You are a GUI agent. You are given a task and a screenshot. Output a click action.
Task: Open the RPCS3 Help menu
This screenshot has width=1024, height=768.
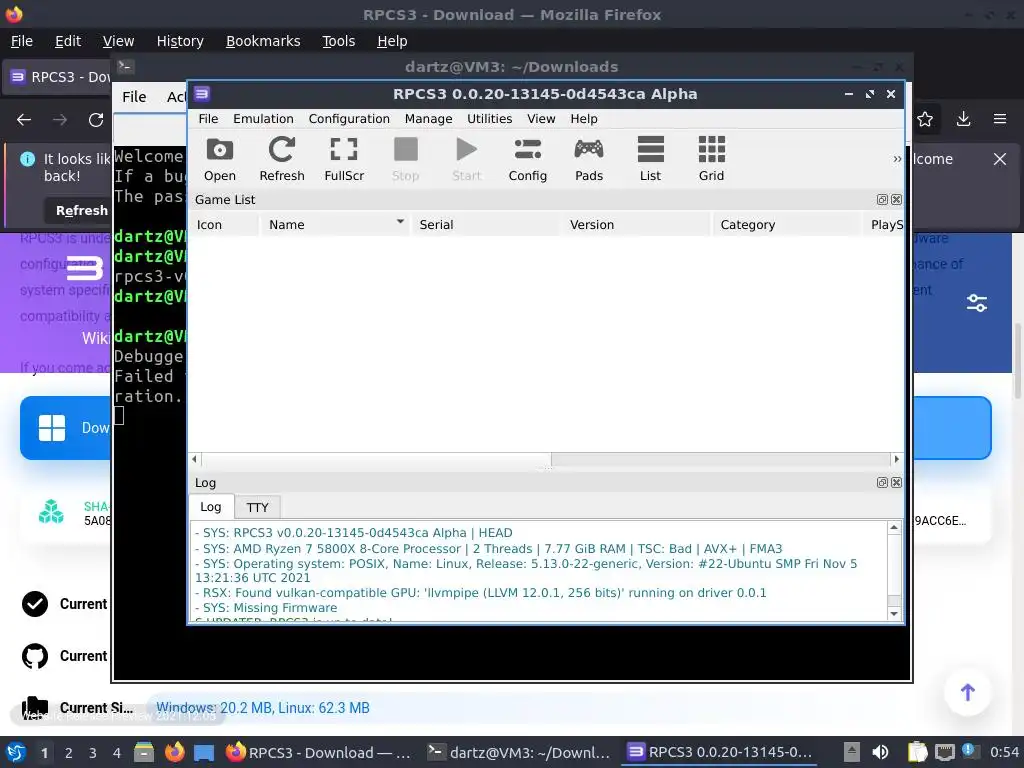click(x=584, y=119)
